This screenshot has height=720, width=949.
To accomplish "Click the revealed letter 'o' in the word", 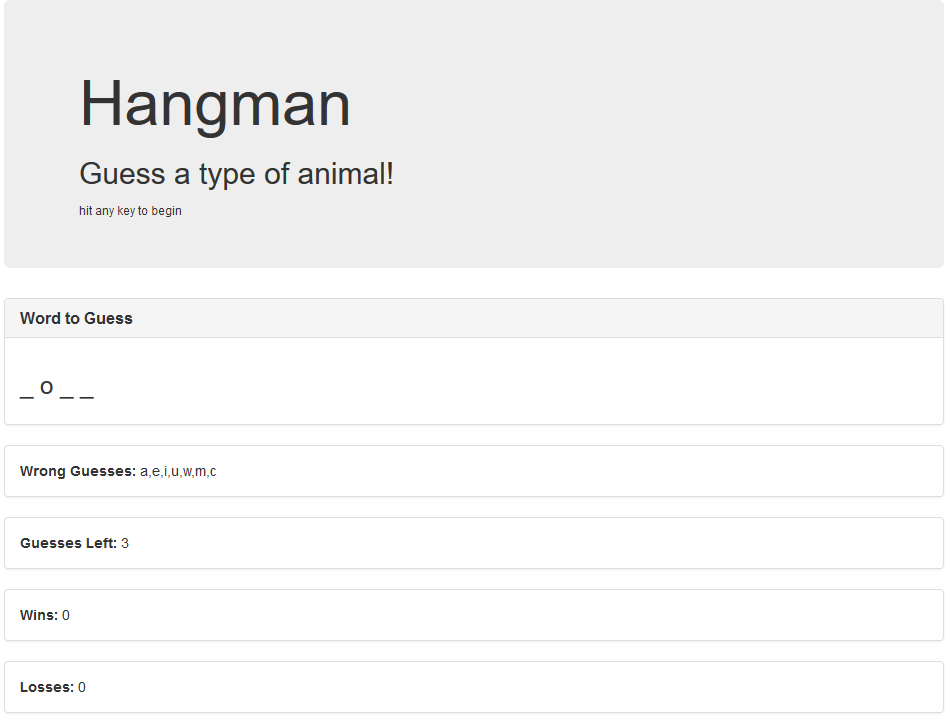I will 47,388.
